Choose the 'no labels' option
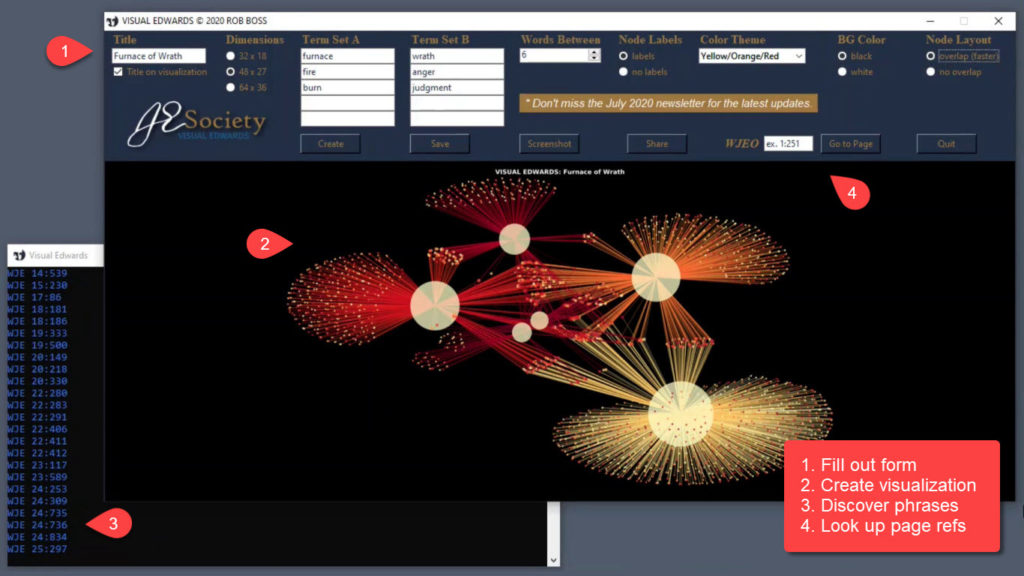1024x576 pixels. point(623,72)
